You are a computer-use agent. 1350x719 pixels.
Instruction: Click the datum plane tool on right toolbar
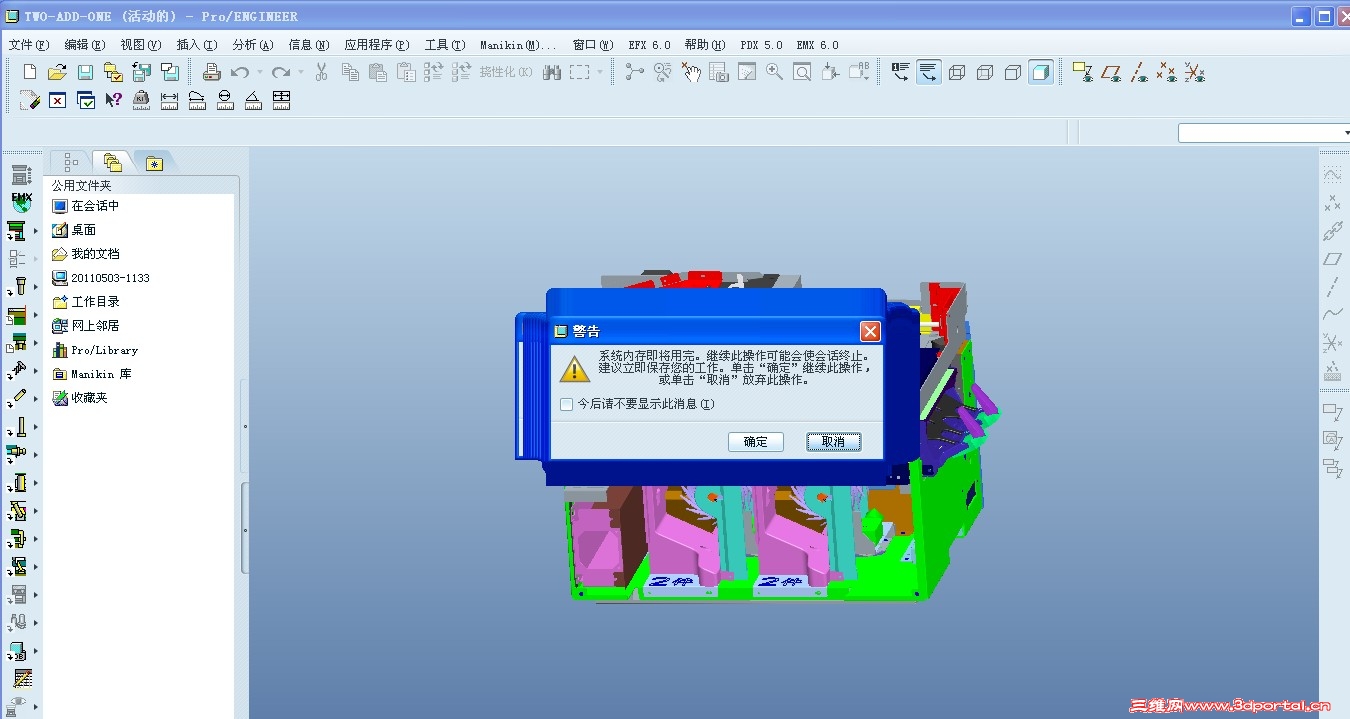1332,259
